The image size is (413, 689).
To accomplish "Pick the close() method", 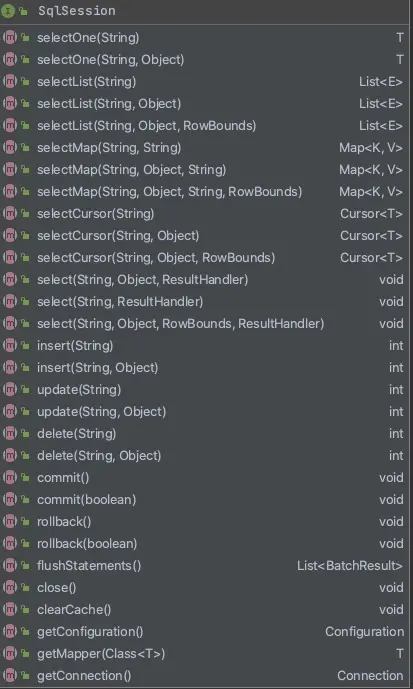I will pyautogui.click(x=206, y=587).
